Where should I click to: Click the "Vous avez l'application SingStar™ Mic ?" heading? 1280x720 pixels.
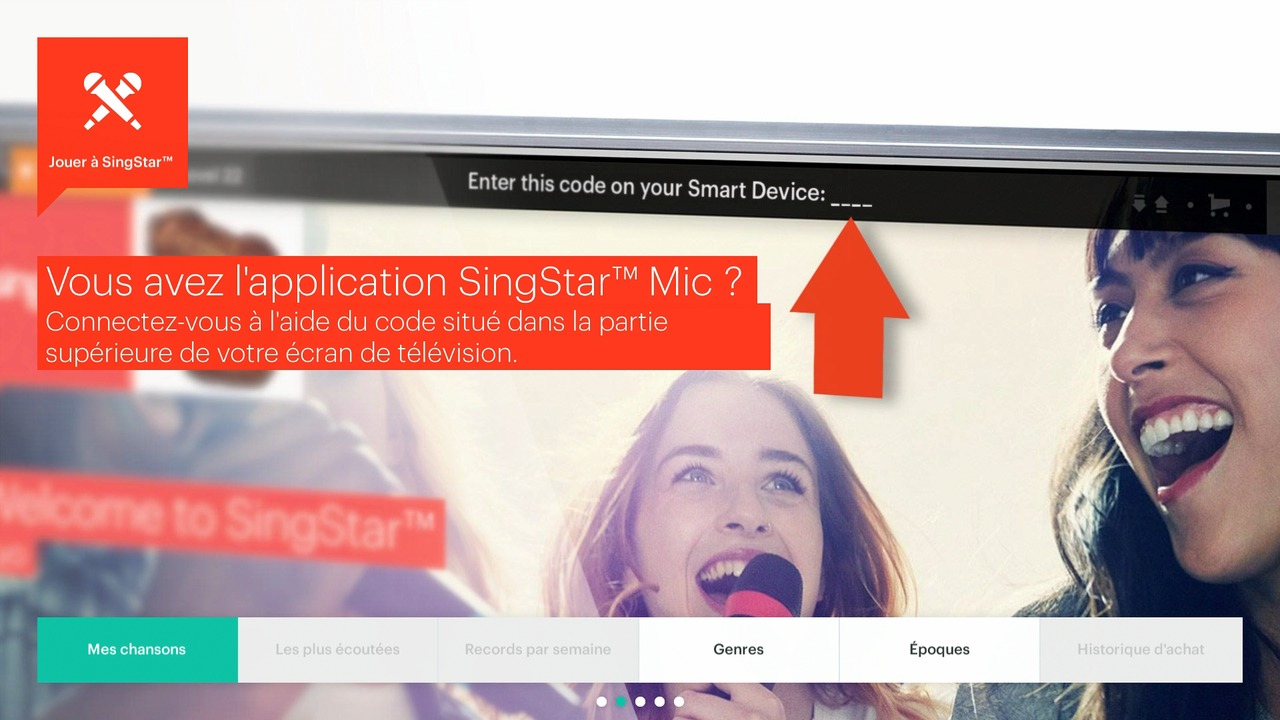point(395,282)
